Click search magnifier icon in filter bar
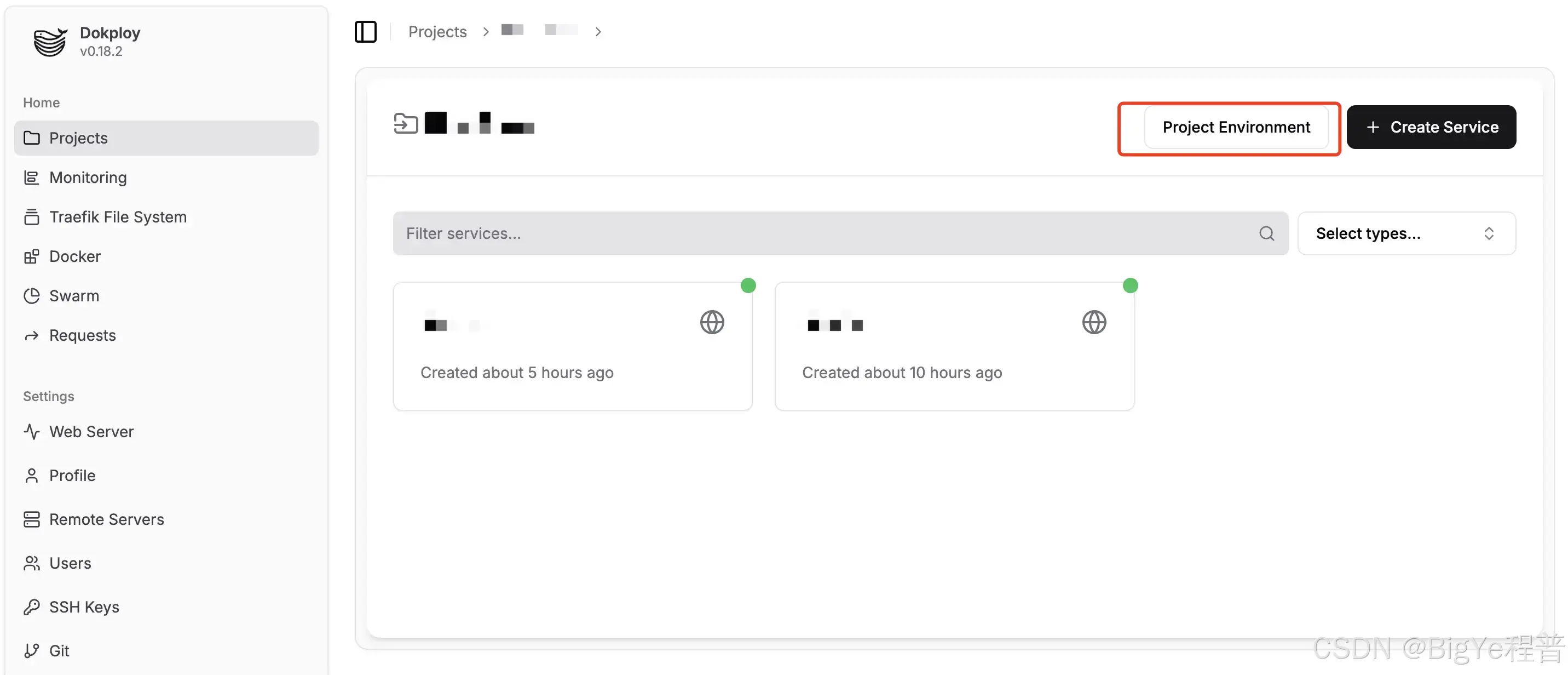1568x675 pixels. 1266,233
